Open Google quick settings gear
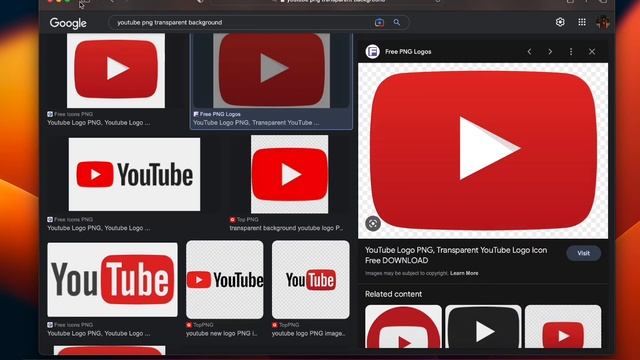This screenshot has width=640, height=360. (560, 22)
